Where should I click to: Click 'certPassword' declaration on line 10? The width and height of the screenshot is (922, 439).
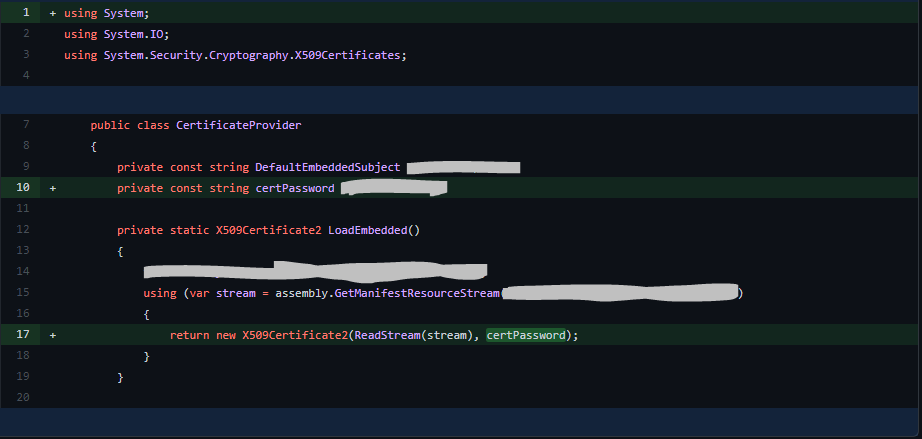click(x=295, y=188)
